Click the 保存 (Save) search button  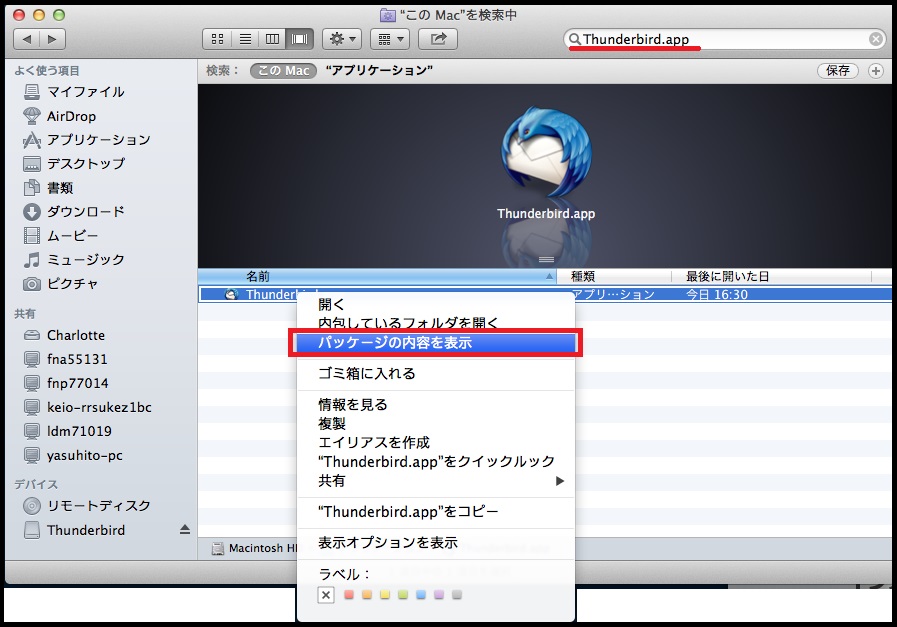click(x=838, y=71)
